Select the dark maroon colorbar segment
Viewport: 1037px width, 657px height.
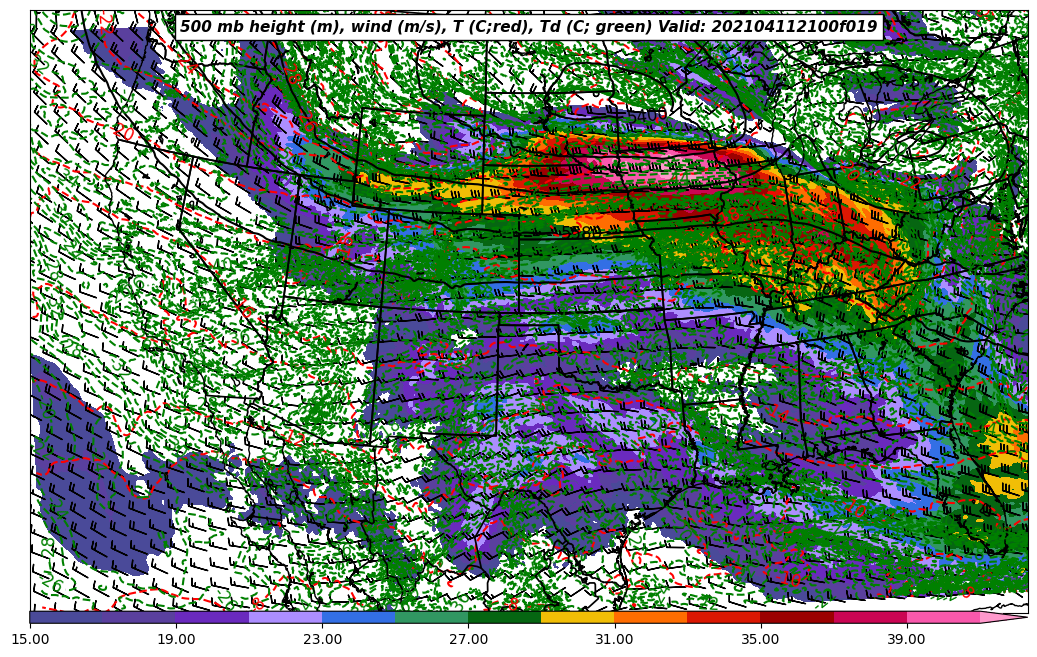797,617
